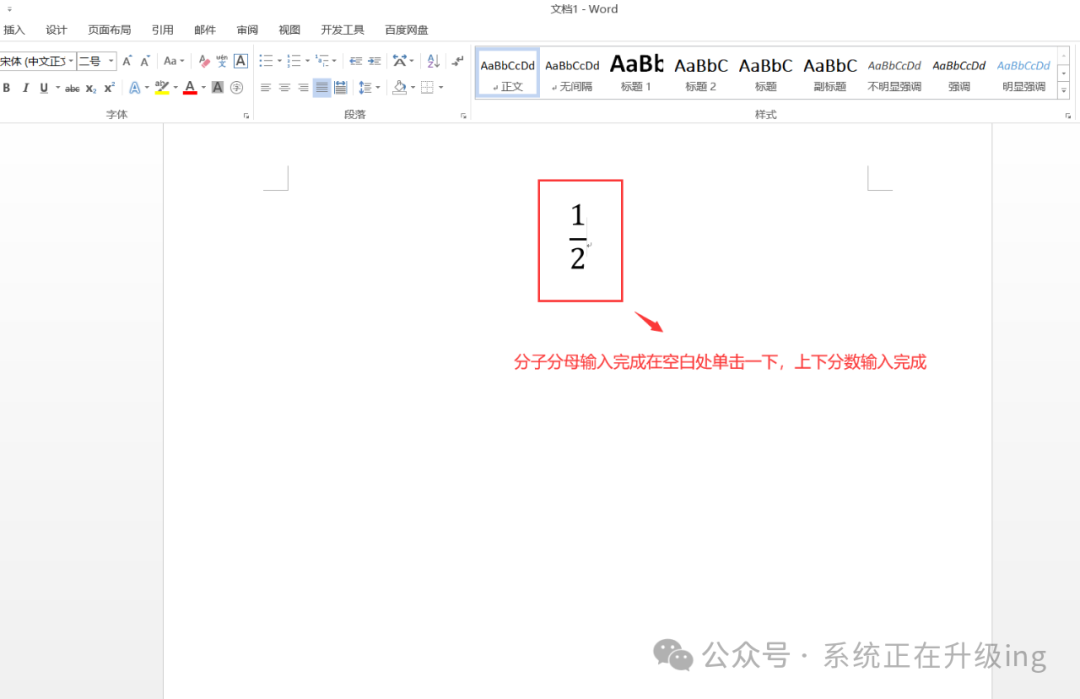The height and width of the screenshot is (699, 1080).
Task: Toggle underline formatting
Action: pos(44,88)
